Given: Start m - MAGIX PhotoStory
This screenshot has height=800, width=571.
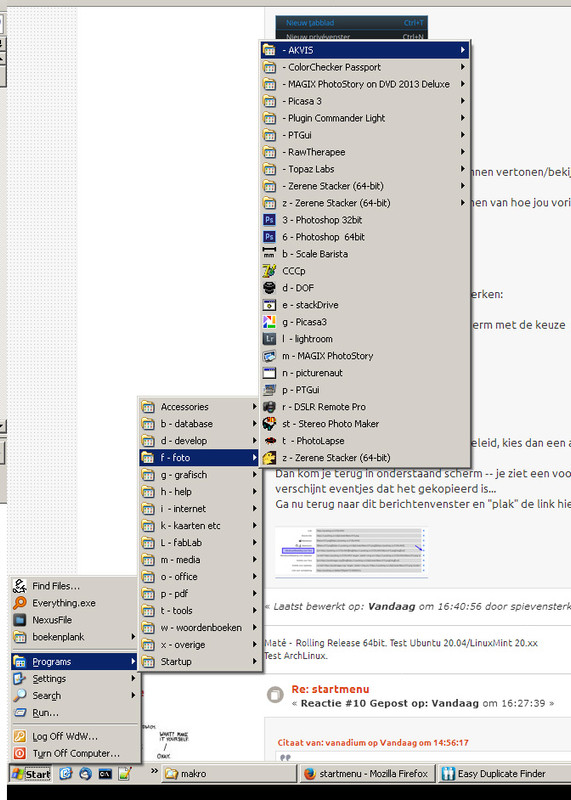Looking at the screenshot, I should pyautogui.click(x=365, y=356).
